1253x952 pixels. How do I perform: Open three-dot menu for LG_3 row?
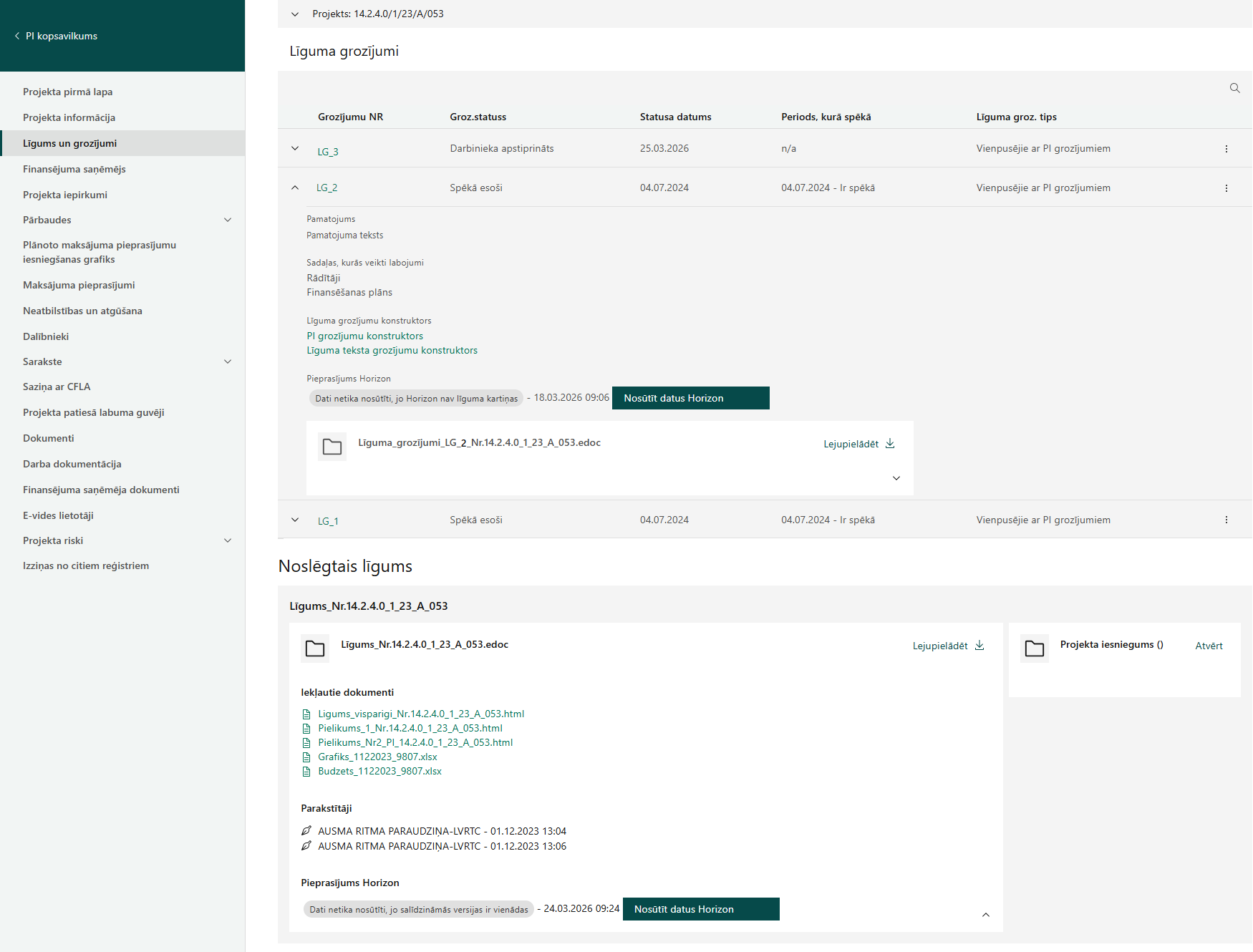[1226, 149]
